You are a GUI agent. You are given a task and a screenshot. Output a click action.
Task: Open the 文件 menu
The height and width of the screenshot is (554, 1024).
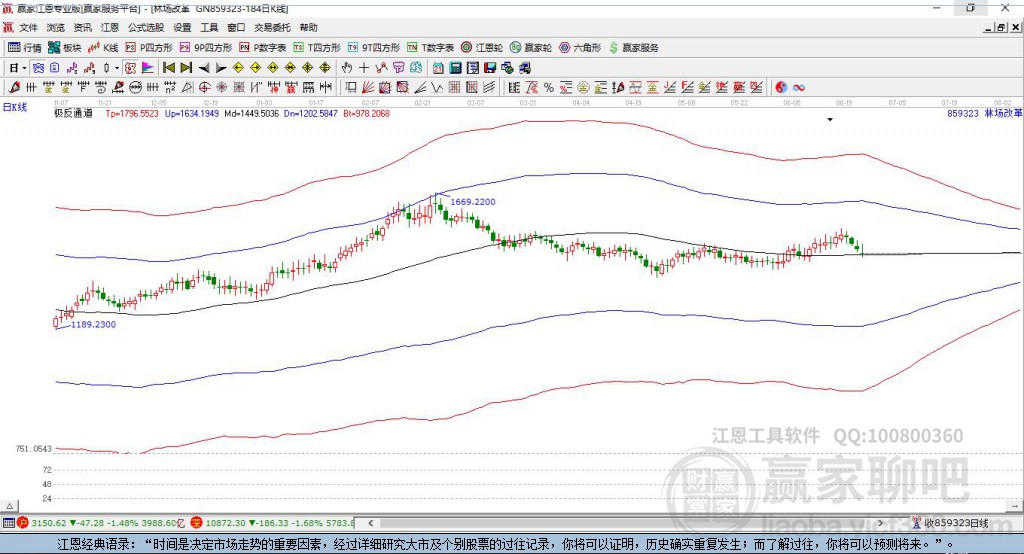[28, 27]
